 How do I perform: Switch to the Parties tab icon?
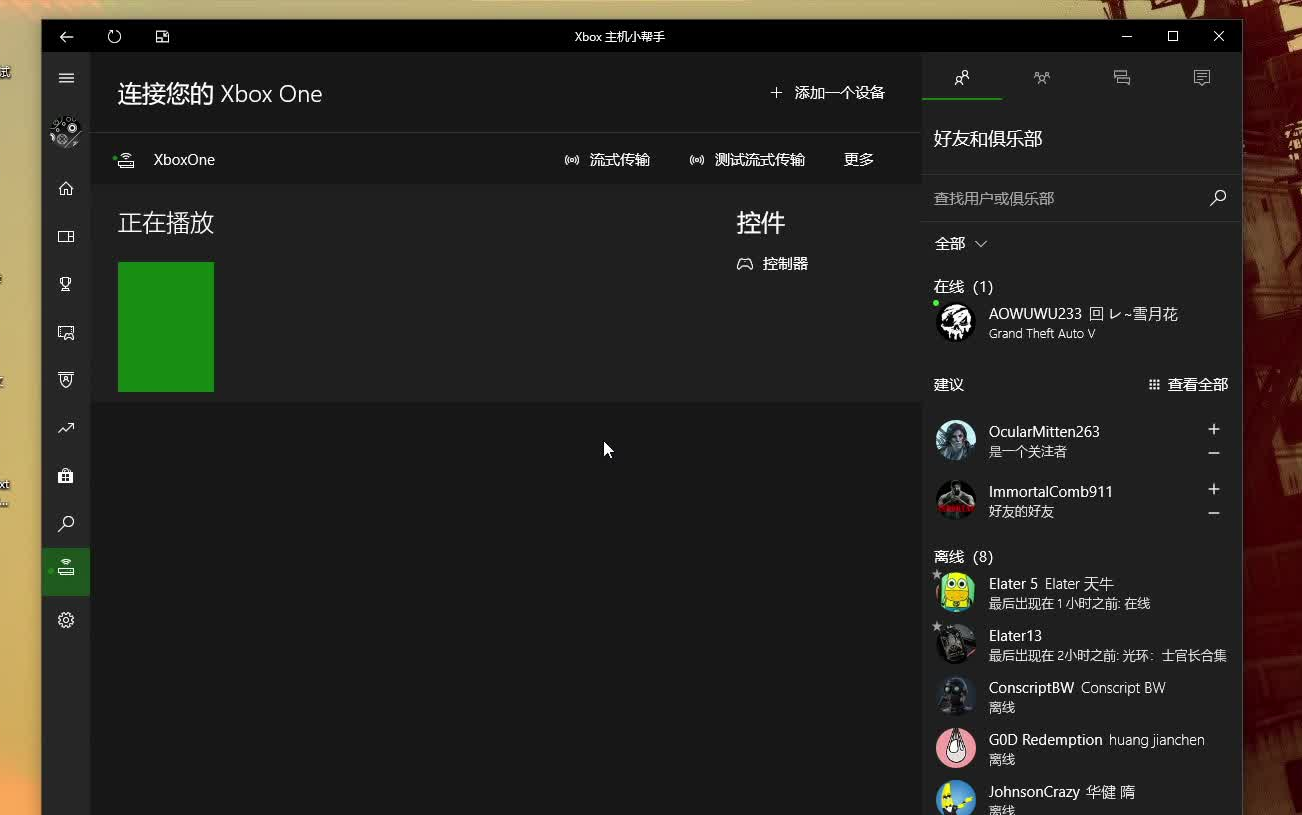[1042, 78]
